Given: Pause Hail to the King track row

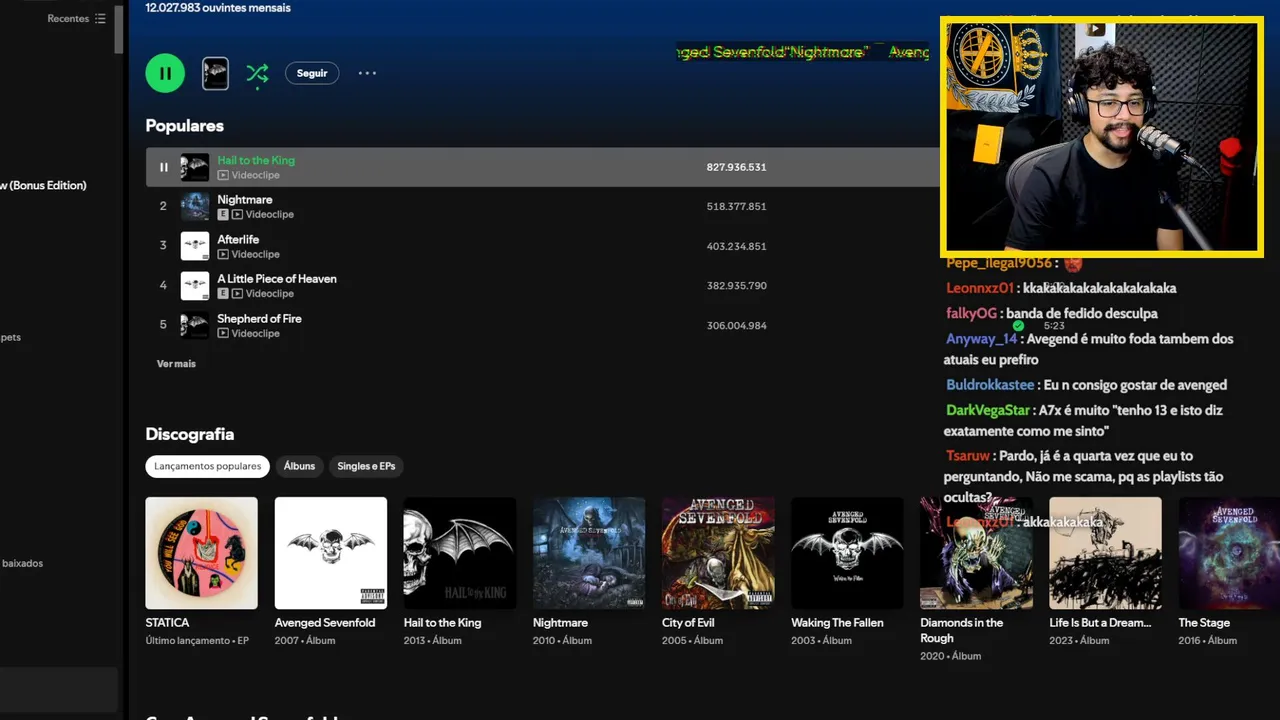Looking at the screenshot, I should click(x=164, y=167).
